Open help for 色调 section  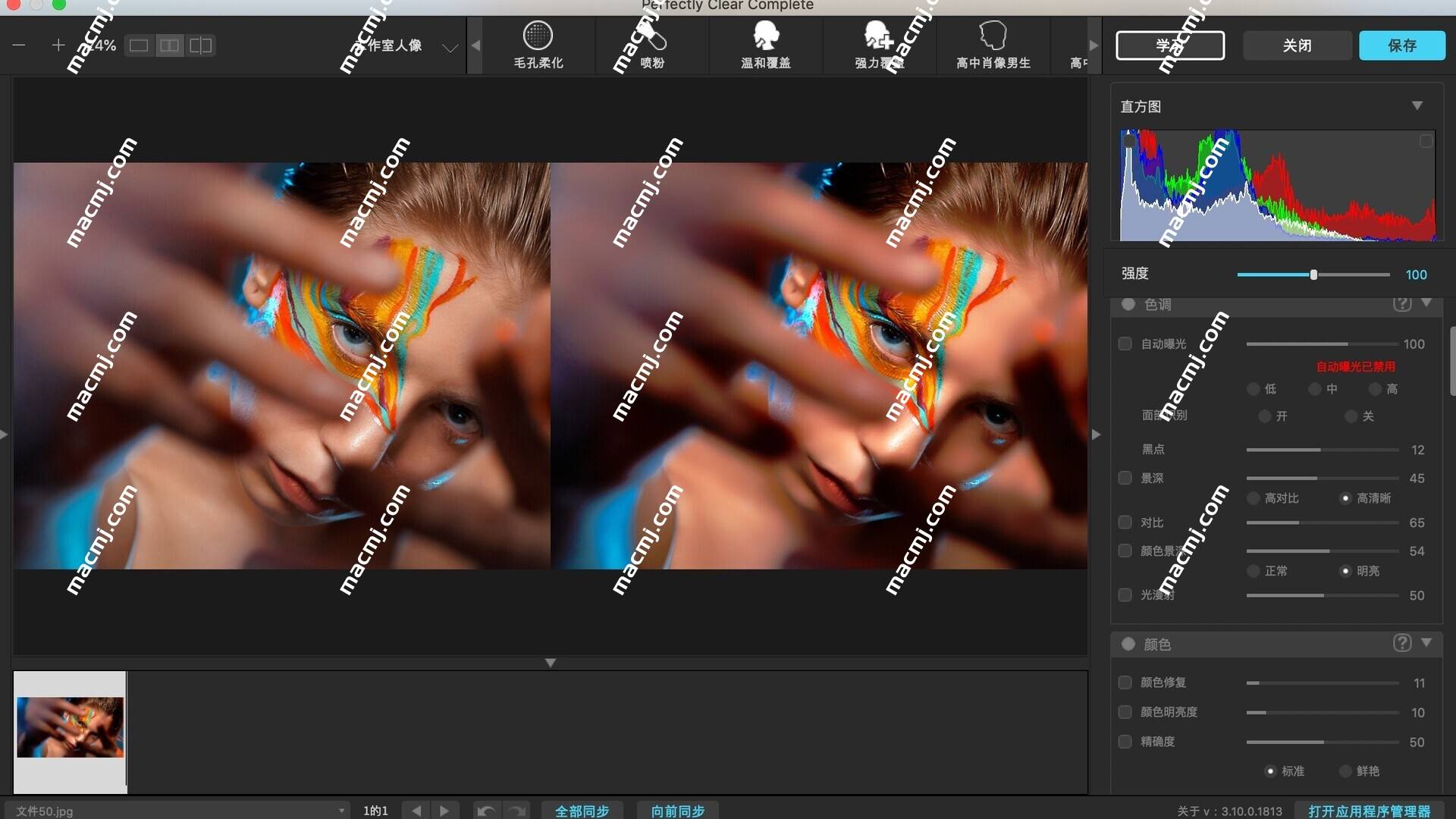[x=1402, y=303]
